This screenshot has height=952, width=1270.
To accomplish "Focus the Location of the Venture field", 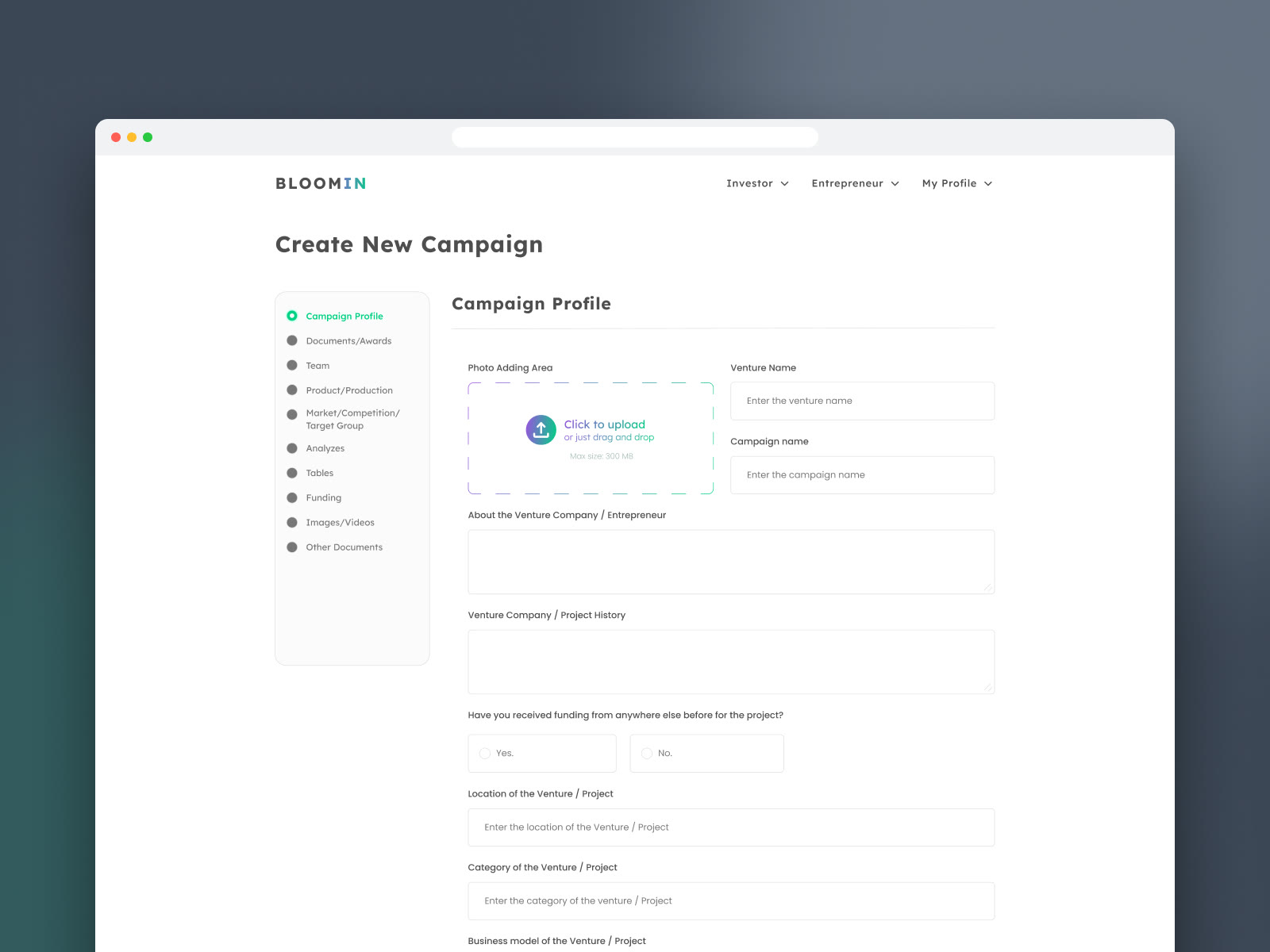I will 731,827.
